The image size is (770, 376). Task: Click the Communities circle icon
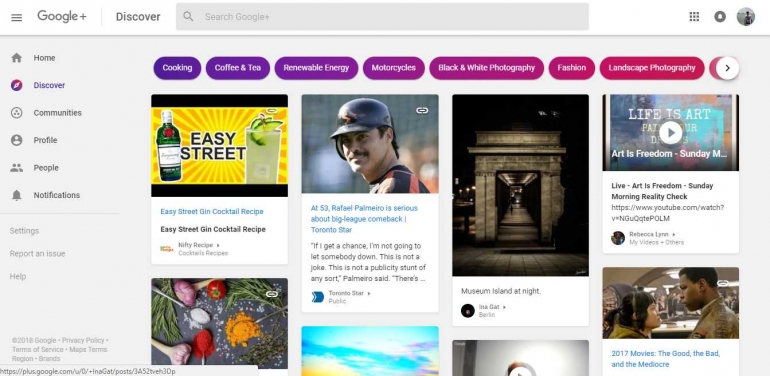click(17, 113)
